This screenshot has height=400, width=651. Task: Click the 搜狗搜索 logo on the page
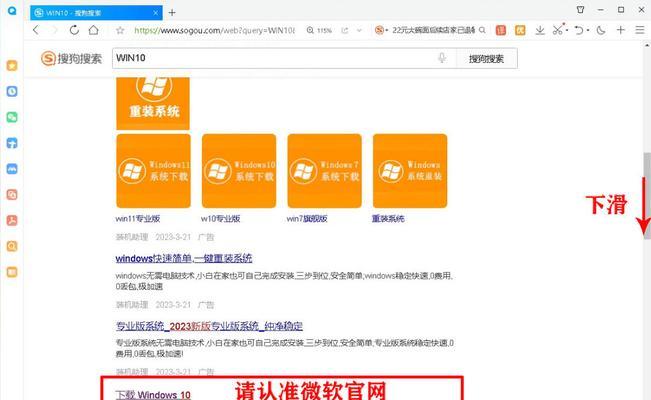pyautogui.click(x=71, y=58)
